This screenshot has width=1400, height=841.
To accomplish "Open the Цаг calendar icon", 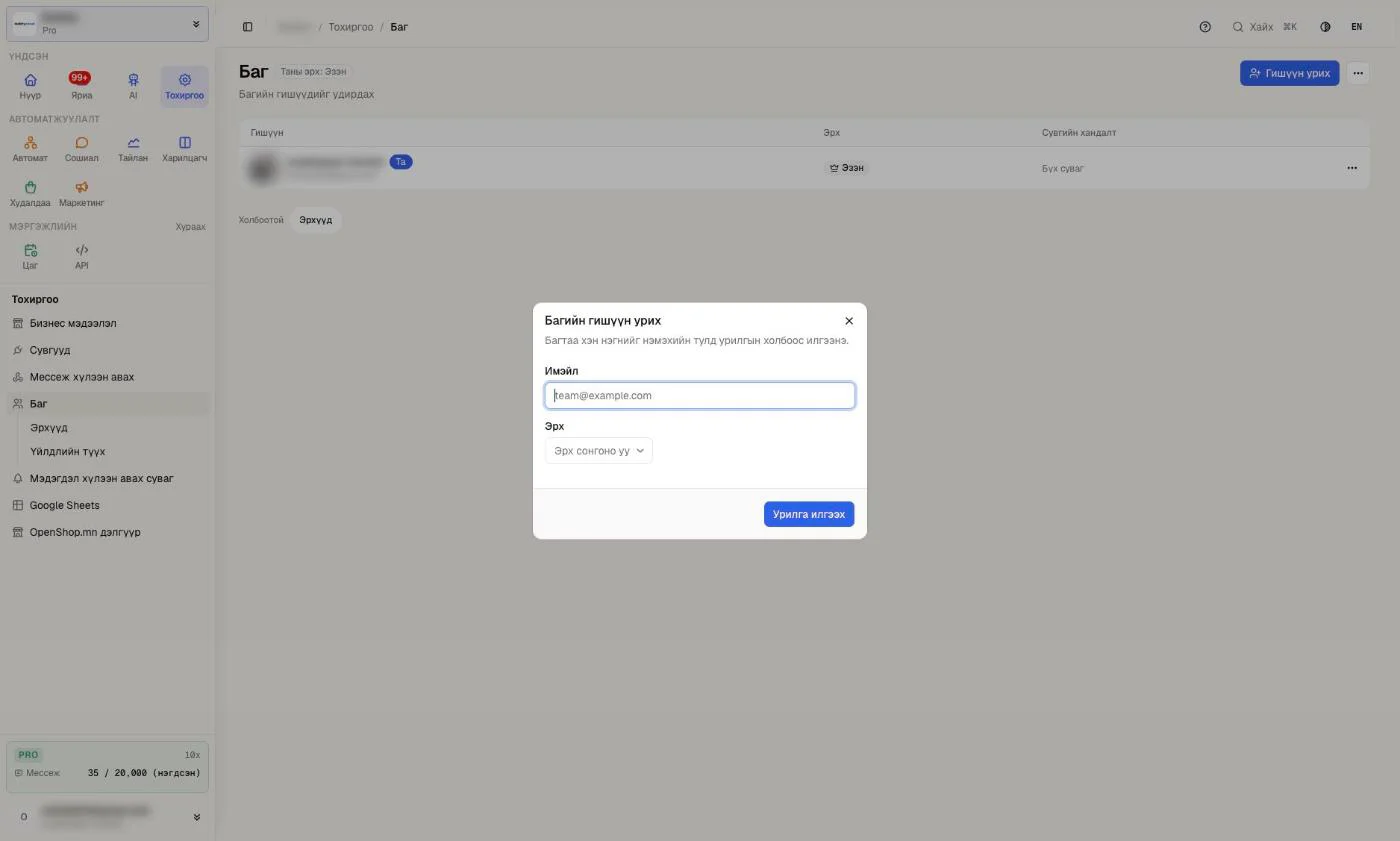I will click(30, 257).
